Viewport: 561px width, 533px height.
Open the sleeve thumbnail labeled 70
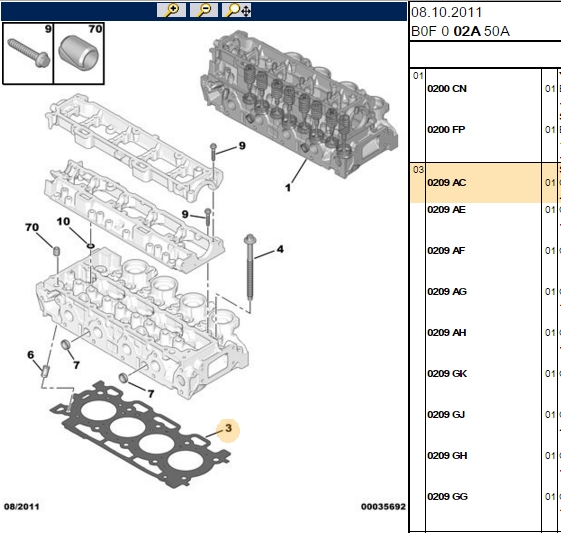(79, 54)
